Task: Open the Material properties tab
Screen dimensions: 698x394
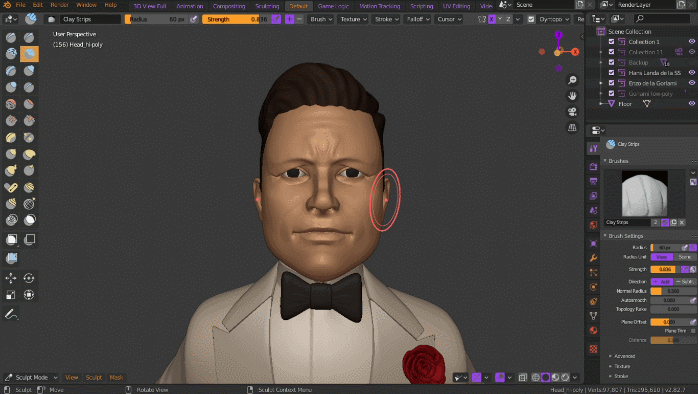Action: click(593, 330)
